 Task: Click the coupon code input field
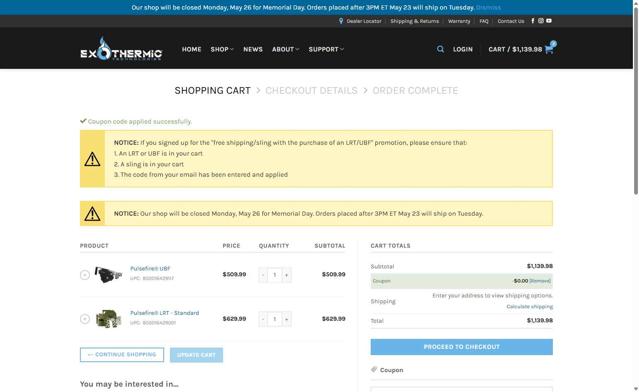click(x=462, y=389)
